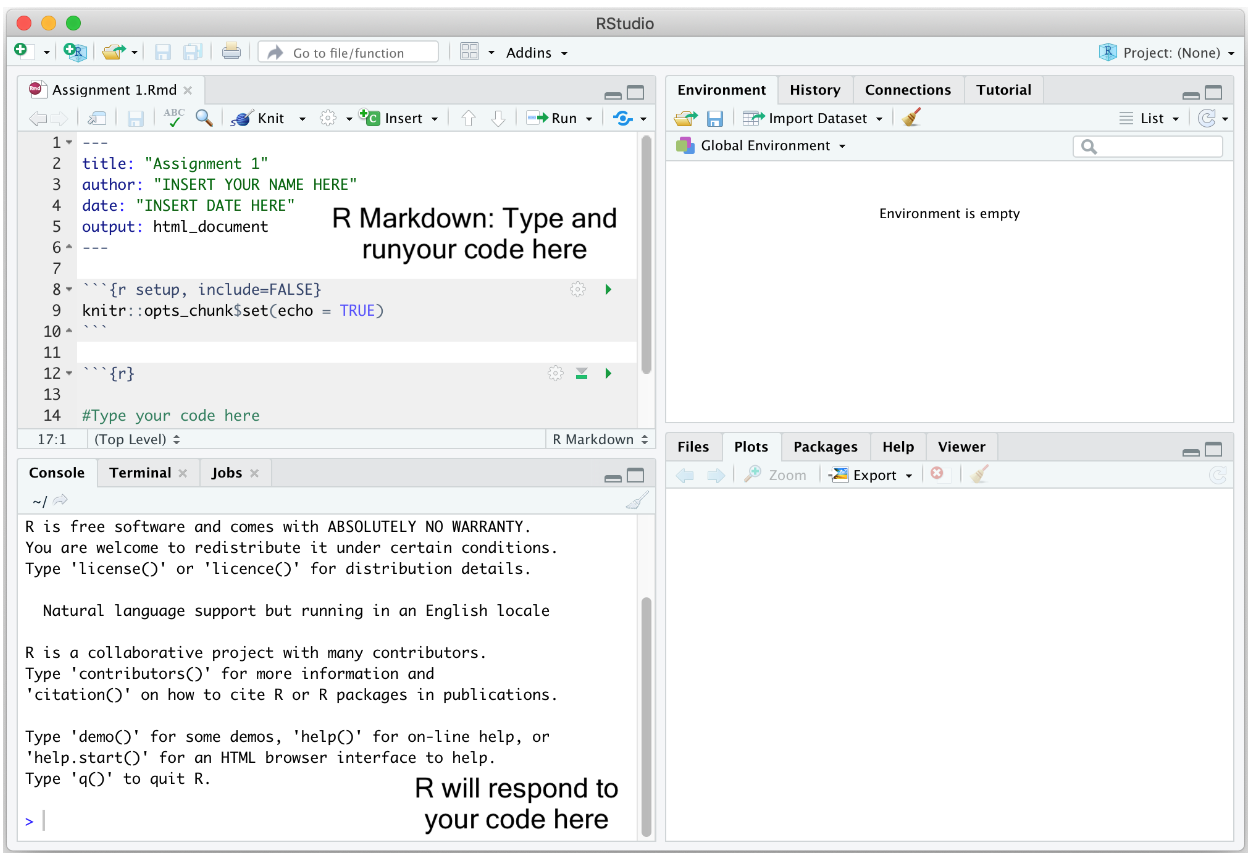This screenshot has width=1255, height=858.
Task: Click the environment search field
Action: [x=1148, y=147]
